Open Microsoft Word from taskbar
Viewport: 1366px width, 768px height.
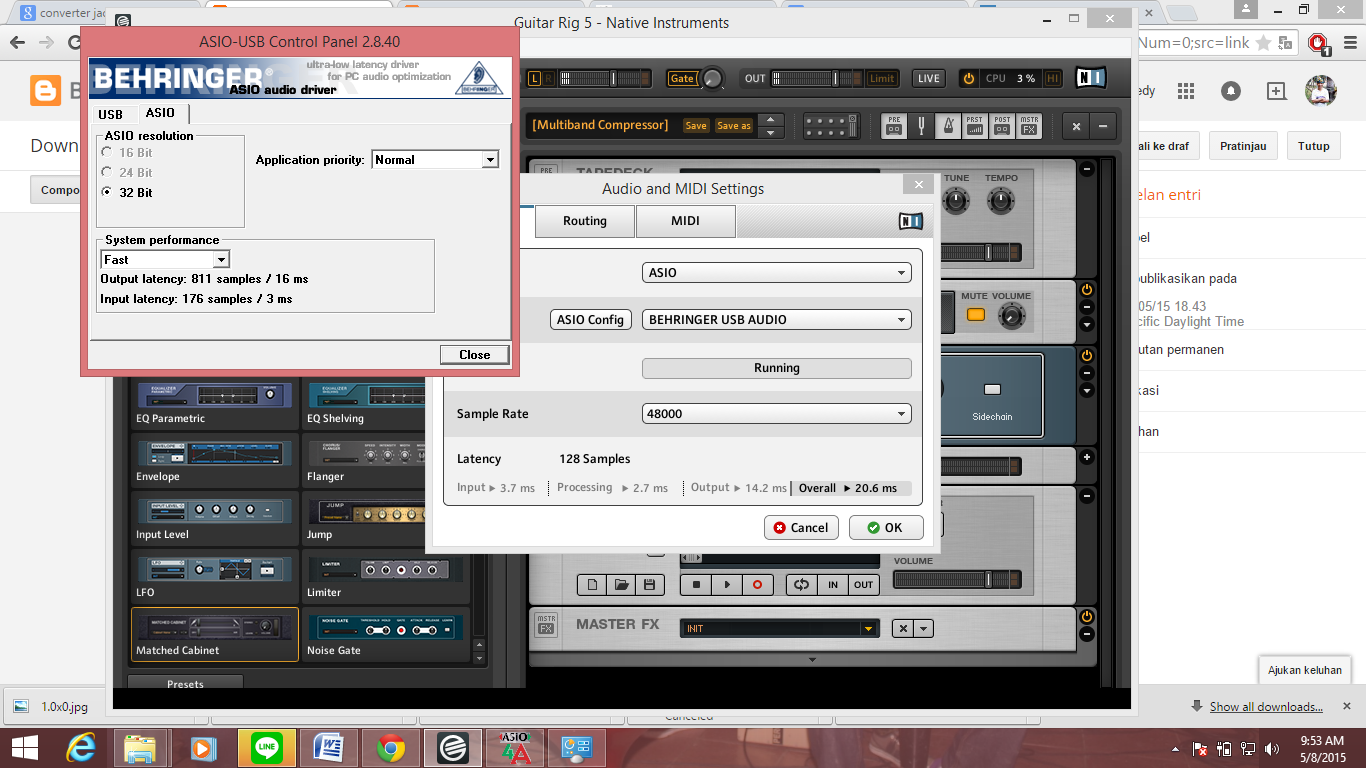(329, 748)
